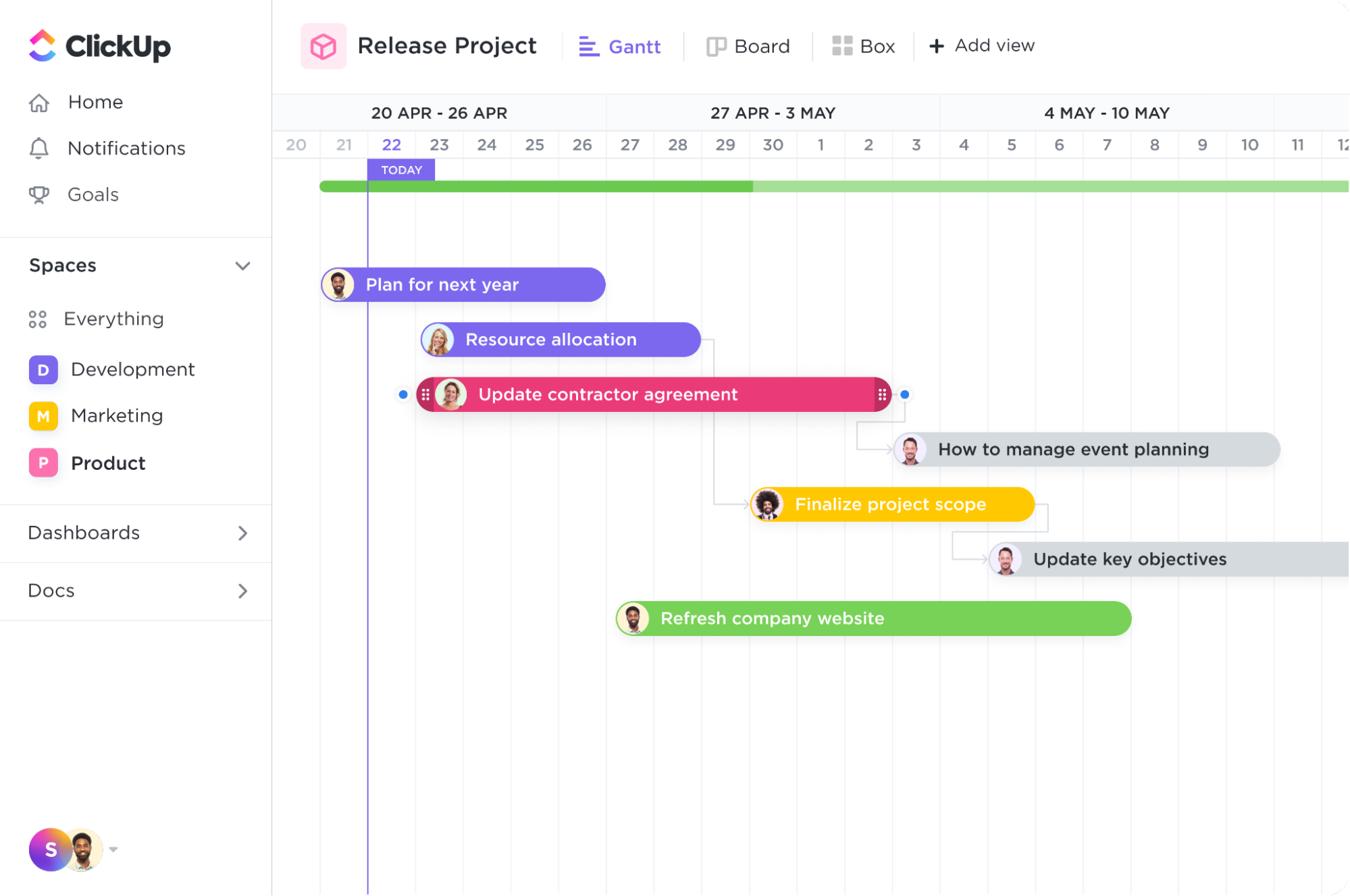The height and width of the screenshot is (896, 1350).
Task: Click right drag handle of contractor agreement task
Action: (882, 394)
